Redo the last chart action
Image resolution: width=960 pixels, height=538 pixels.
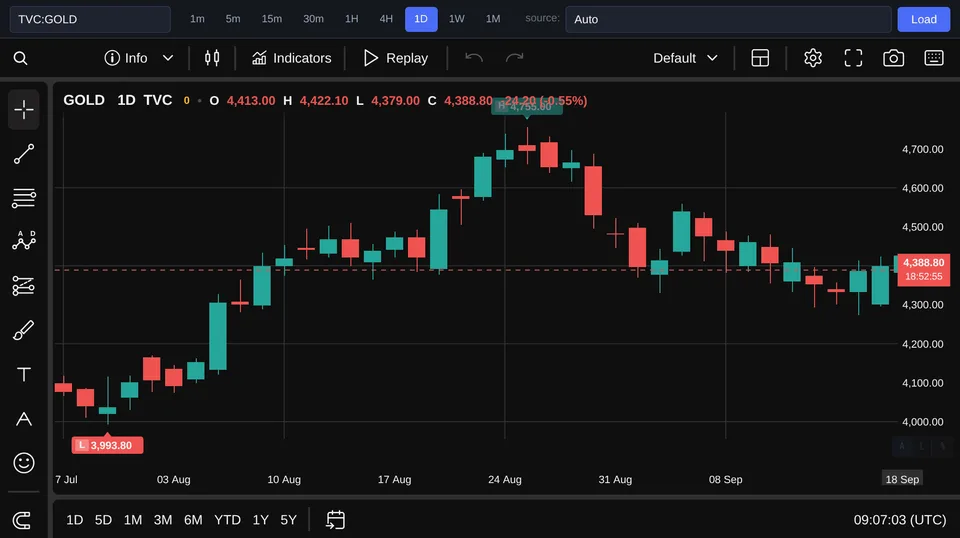click(514, 58)
